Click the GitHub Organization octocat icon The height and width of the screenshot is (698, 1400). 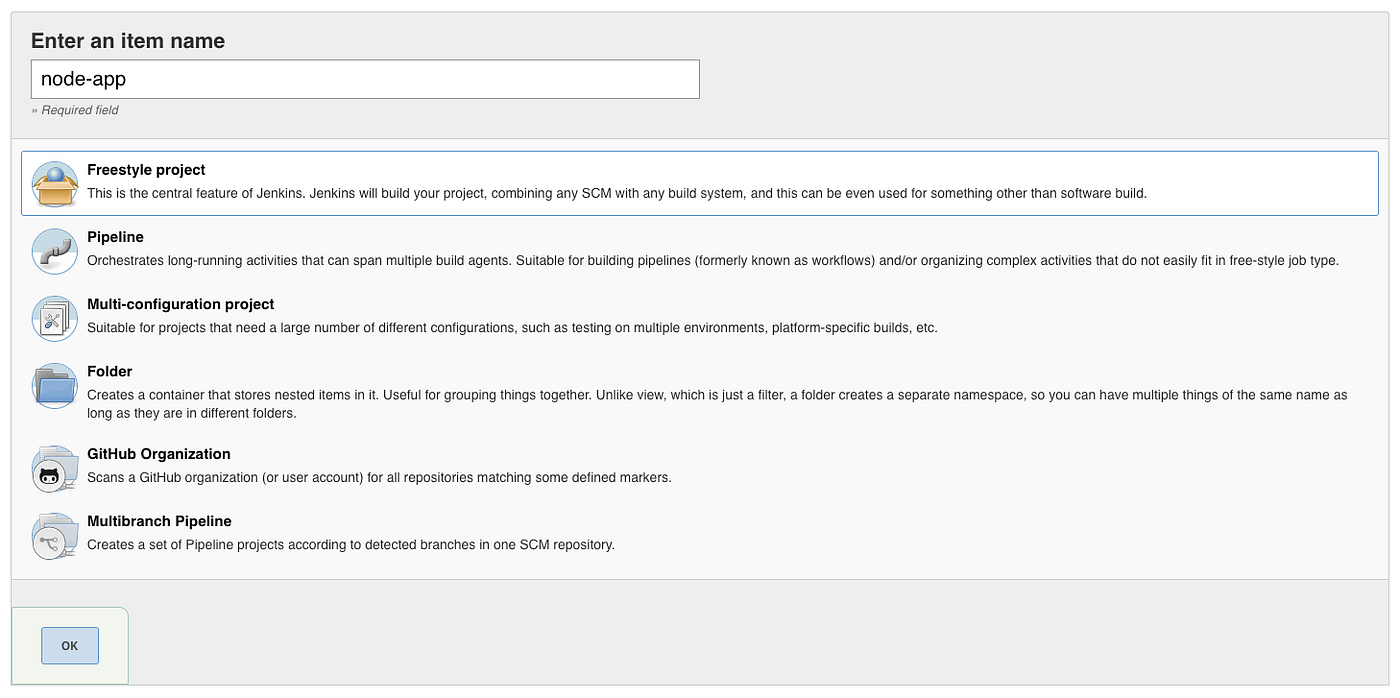pos(54,468)
